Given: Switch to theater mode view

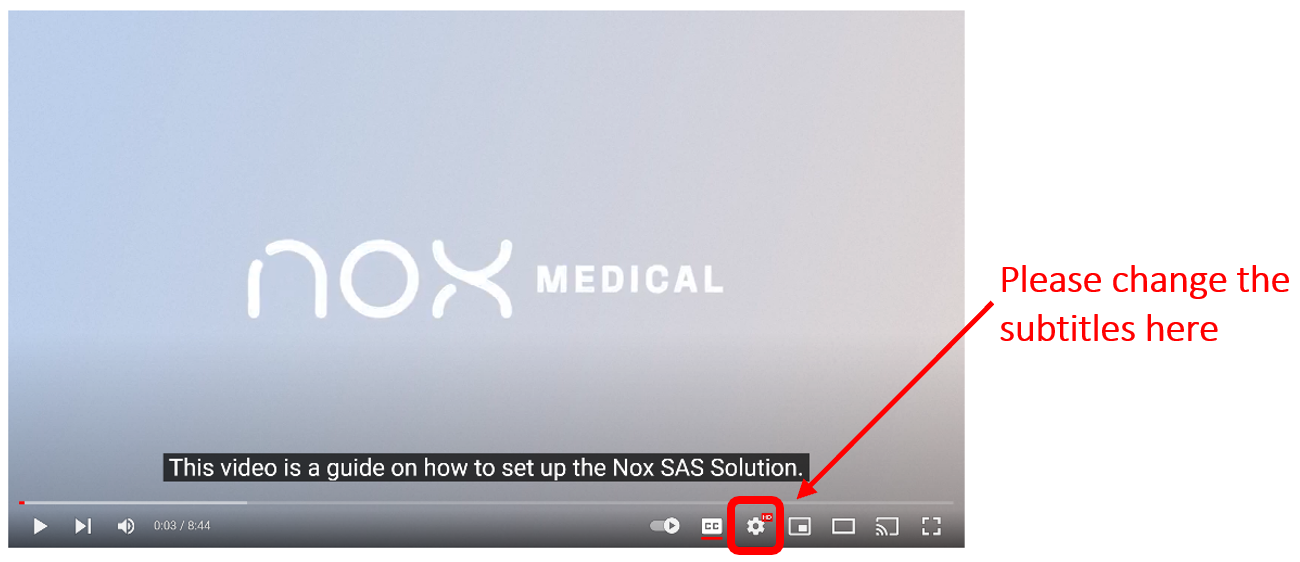Looking at the screenshot, I should 844,526.
